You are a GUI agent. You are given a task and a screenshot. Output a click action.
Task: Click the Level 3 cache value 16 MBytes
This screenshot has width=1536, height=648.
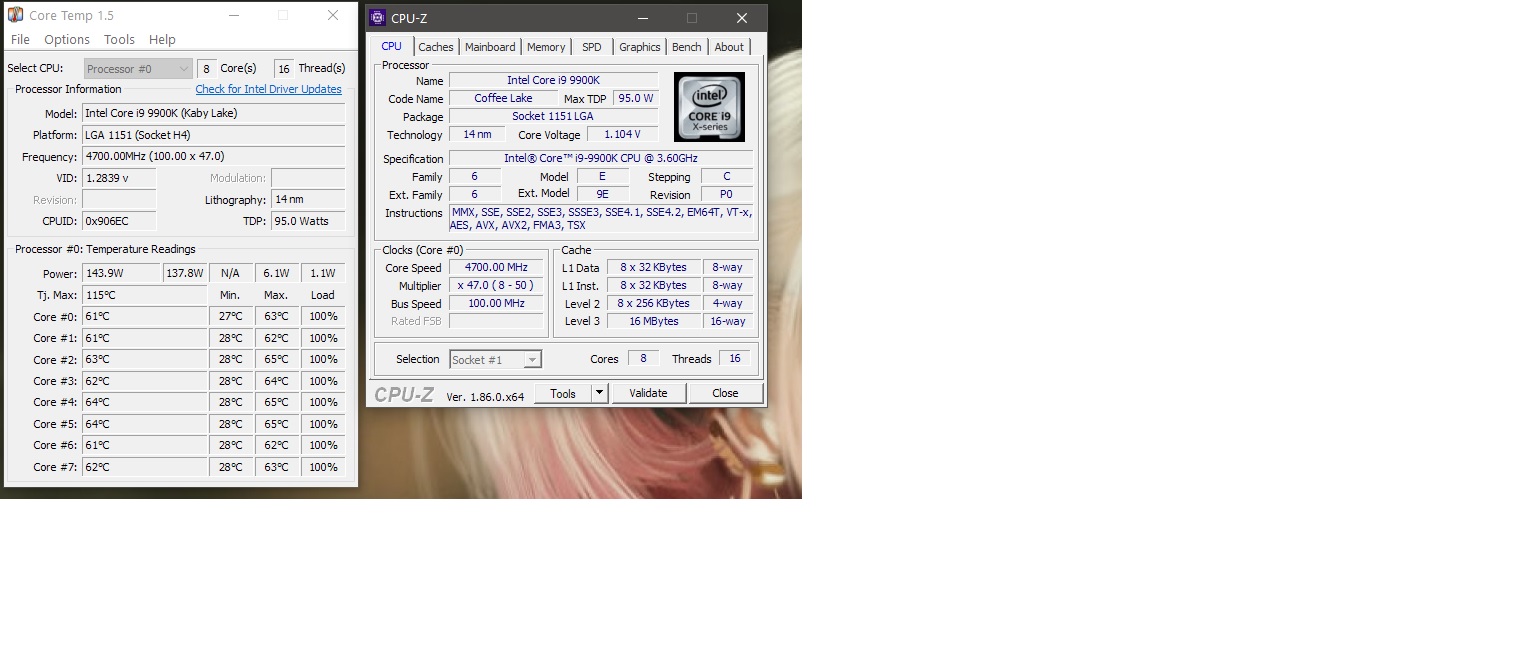click(x=654, y=321)
